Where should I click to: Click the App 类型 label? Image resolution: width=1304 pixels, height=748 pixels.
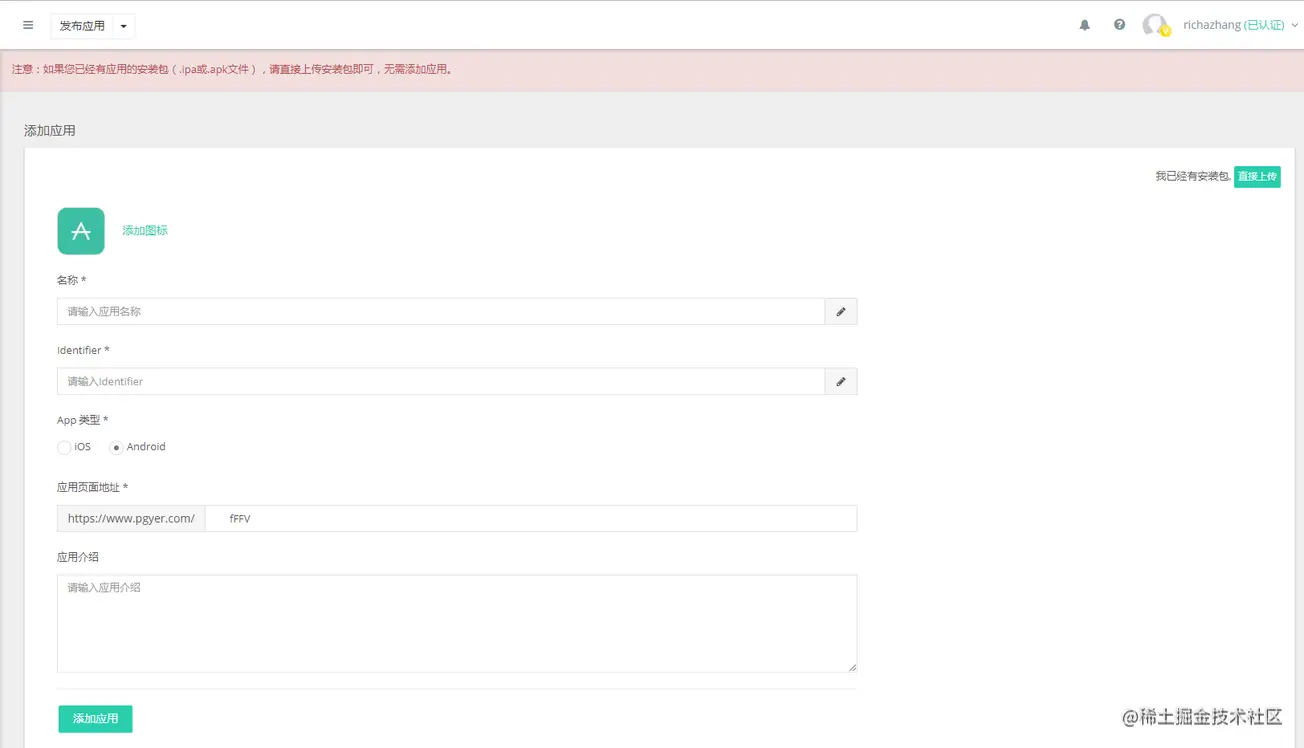[x=82, y=420]
